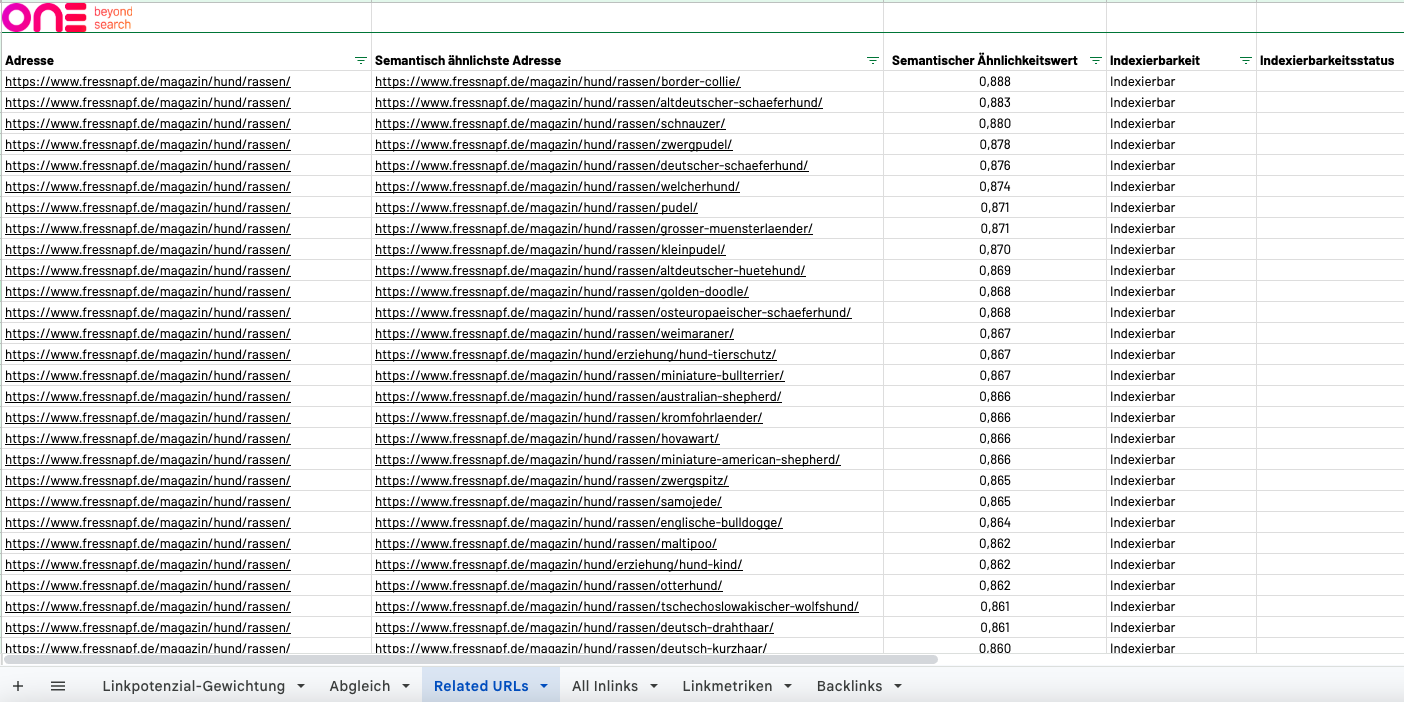Switch to Abgleich sheet tab
This screenshot has height=702, width=1404.
click(x=360, y=686)
